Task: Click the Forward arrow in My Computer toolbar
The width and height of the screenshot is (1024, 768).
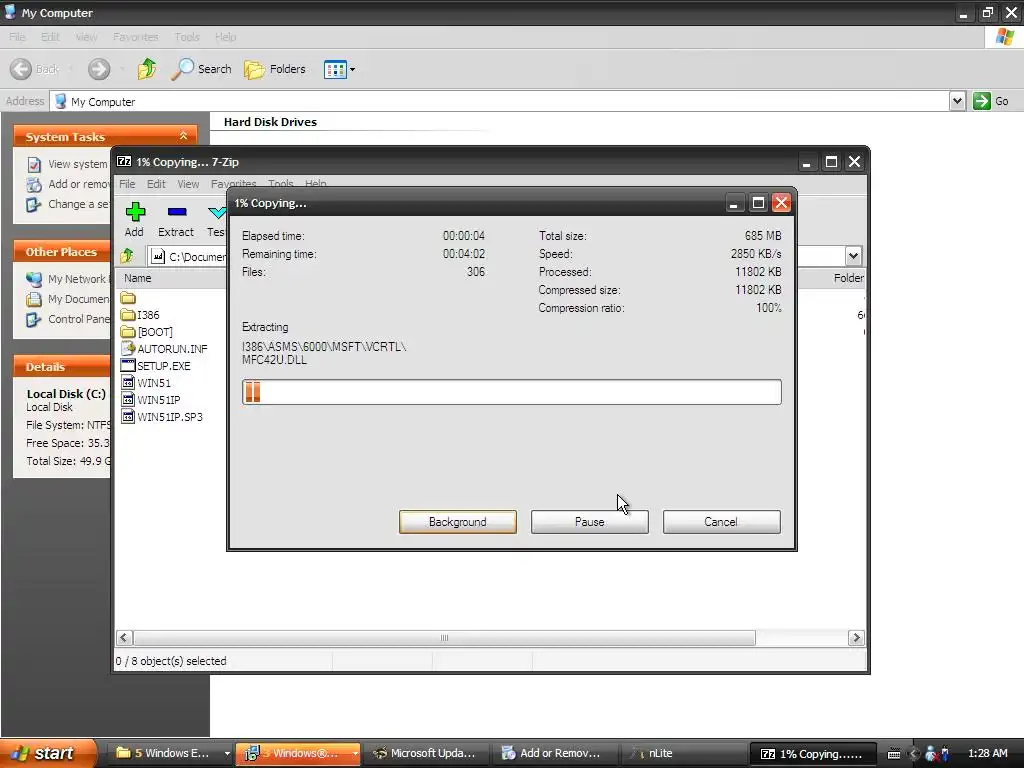Action: (x=99, y=69)
